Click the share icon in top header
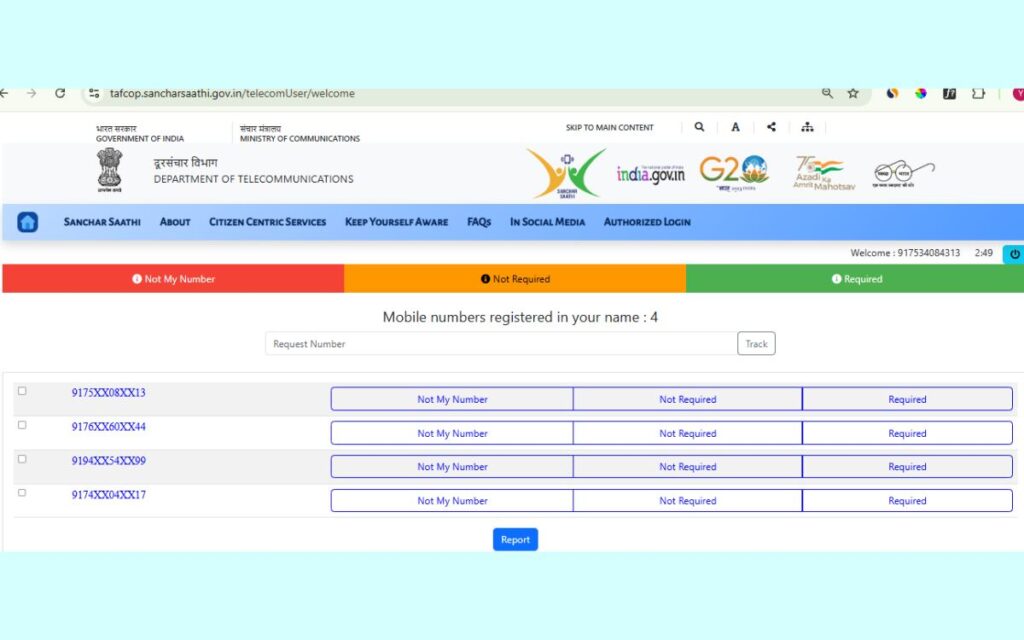The image size is (1024, 640). [x=771, y=127]
